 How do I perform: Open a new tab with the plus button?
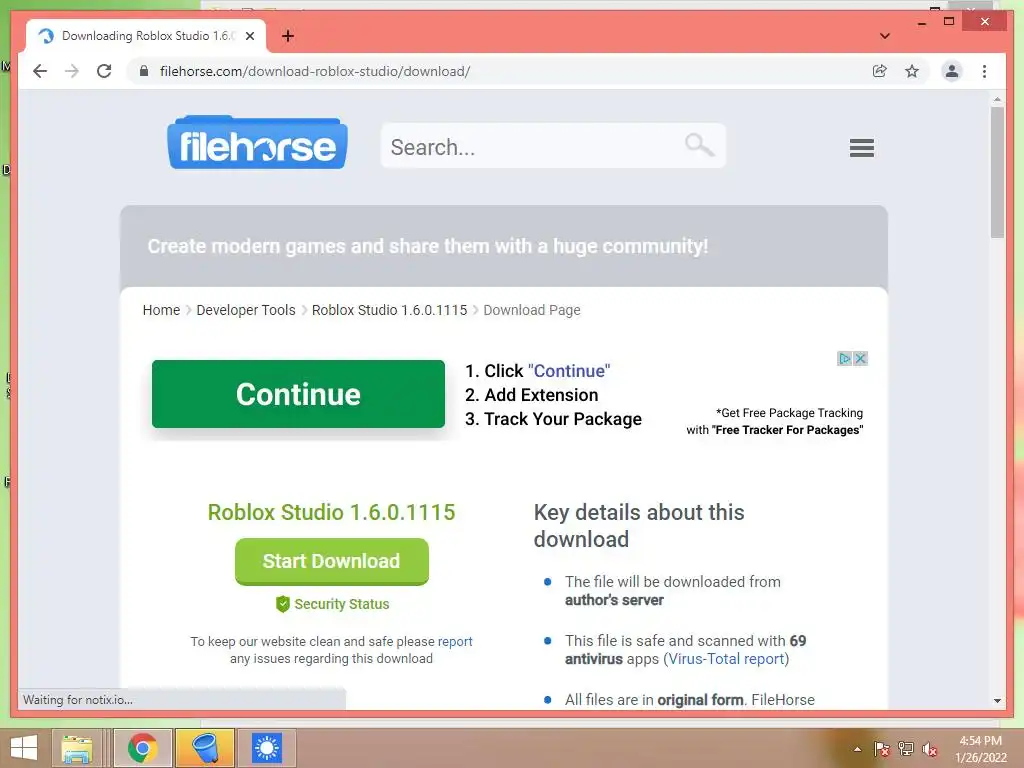pyautogui.click(x=287, y=36)
